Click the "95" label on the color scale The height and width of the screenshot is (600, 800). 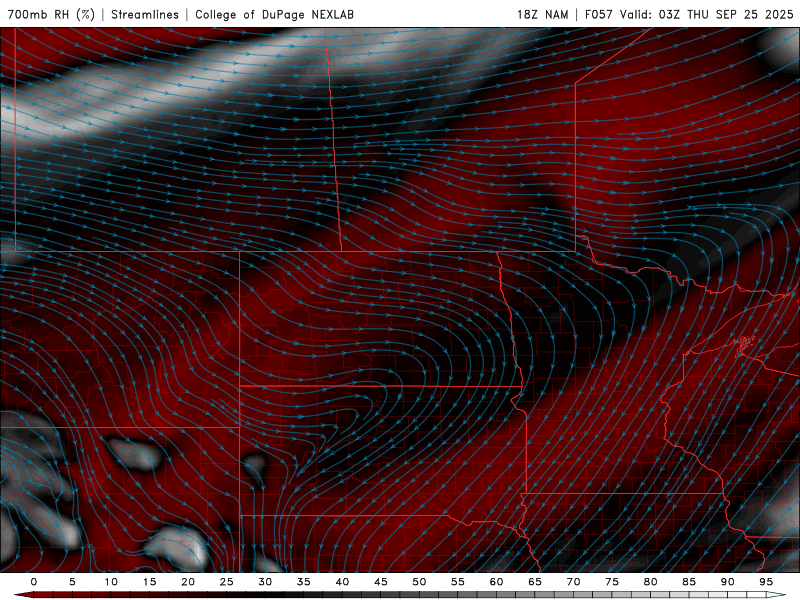766,582
